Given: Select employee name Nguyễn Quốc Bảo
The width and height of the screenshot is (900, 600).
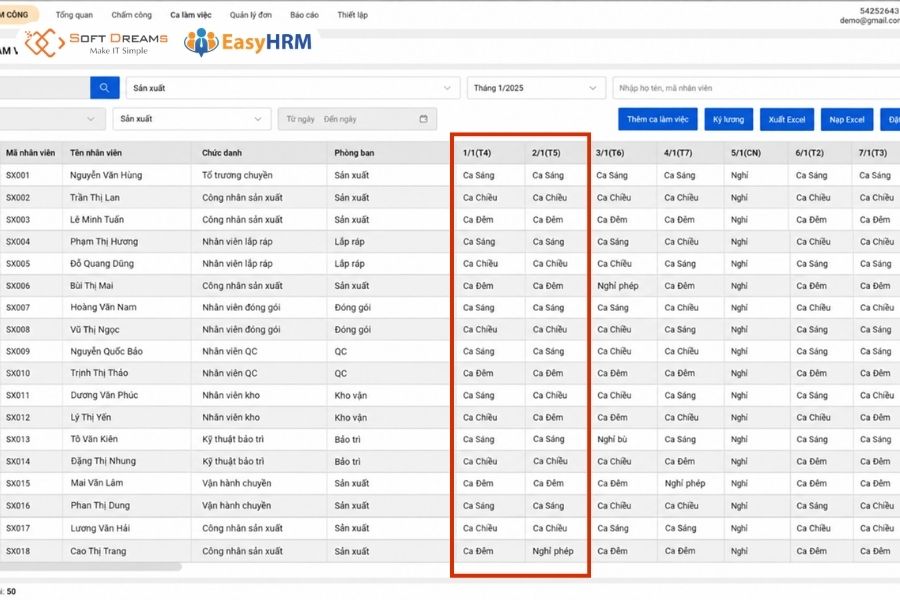Looking at the screenshot, I should 106,351.
